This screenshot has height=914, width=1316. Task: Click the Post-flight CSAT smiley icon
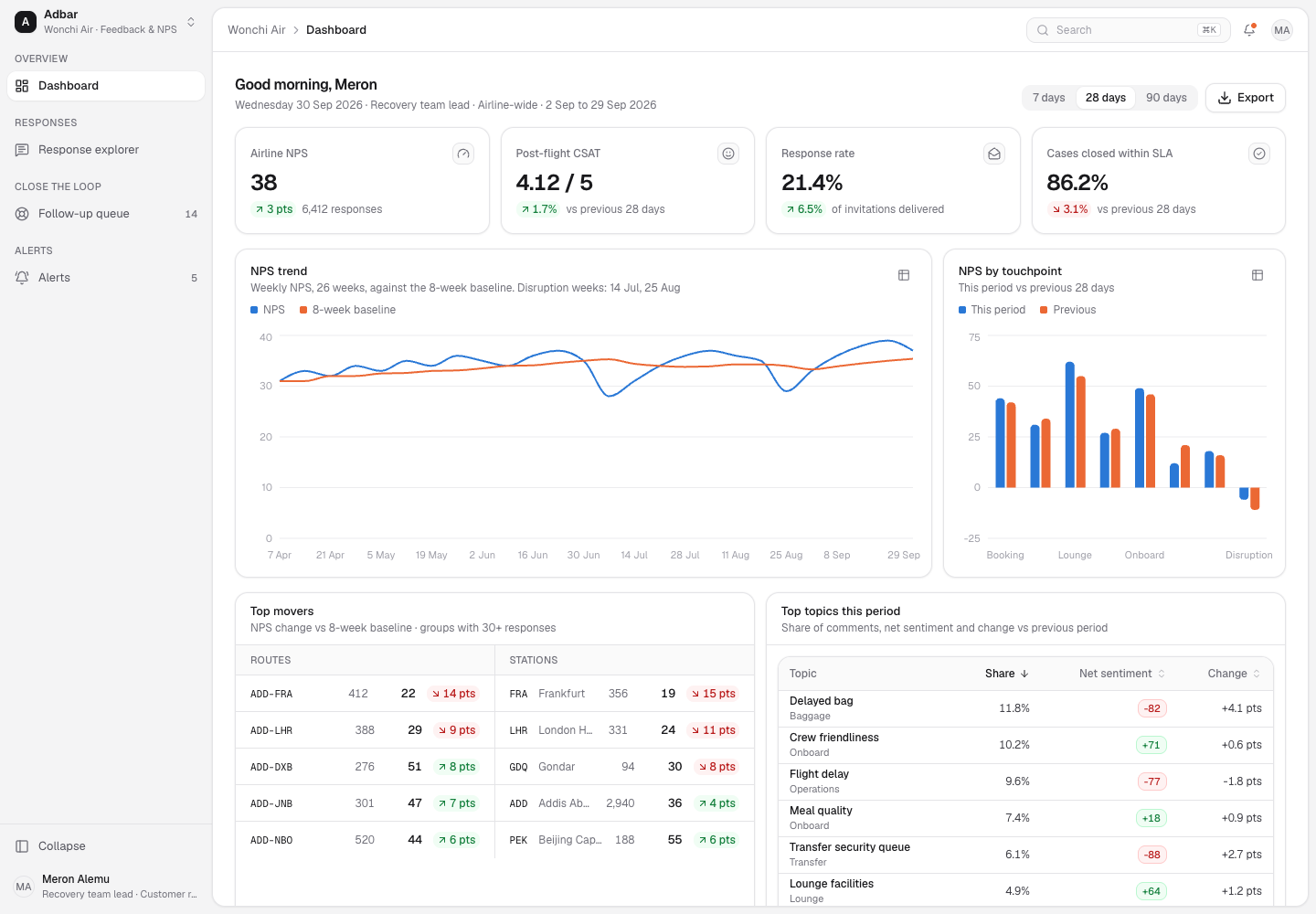[x=728, y=154]
